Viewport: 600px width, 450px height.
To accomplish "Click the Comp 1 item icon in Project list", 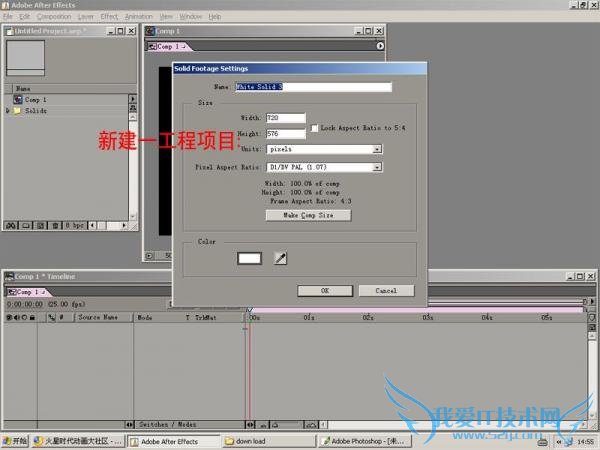I will point(18,99).
